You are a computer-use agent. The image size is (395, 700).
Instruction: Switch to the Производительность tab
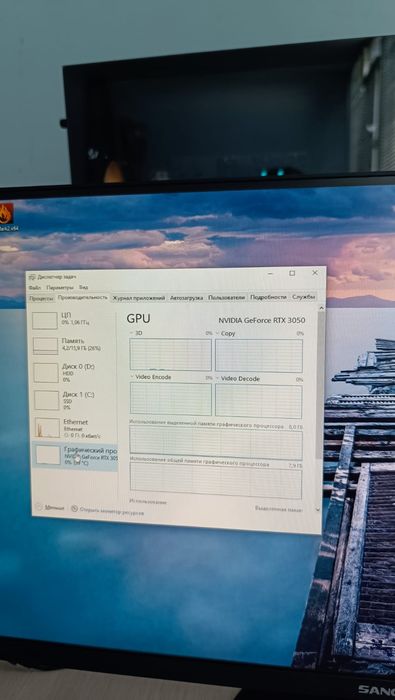pyautogui.click(x=83, y=297)
